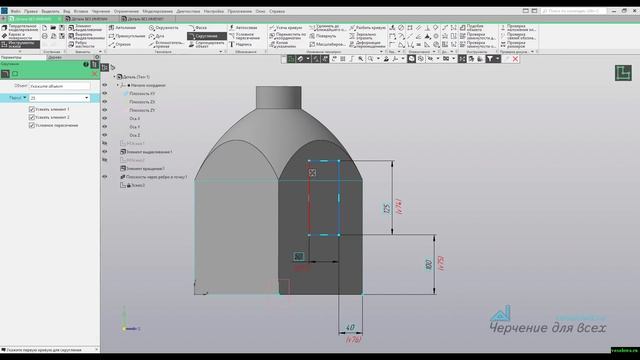The width and height of the screenshot is (640, 360).
Task: Open the zoom icon's dropdown arrow
Action: click(378, 59)
